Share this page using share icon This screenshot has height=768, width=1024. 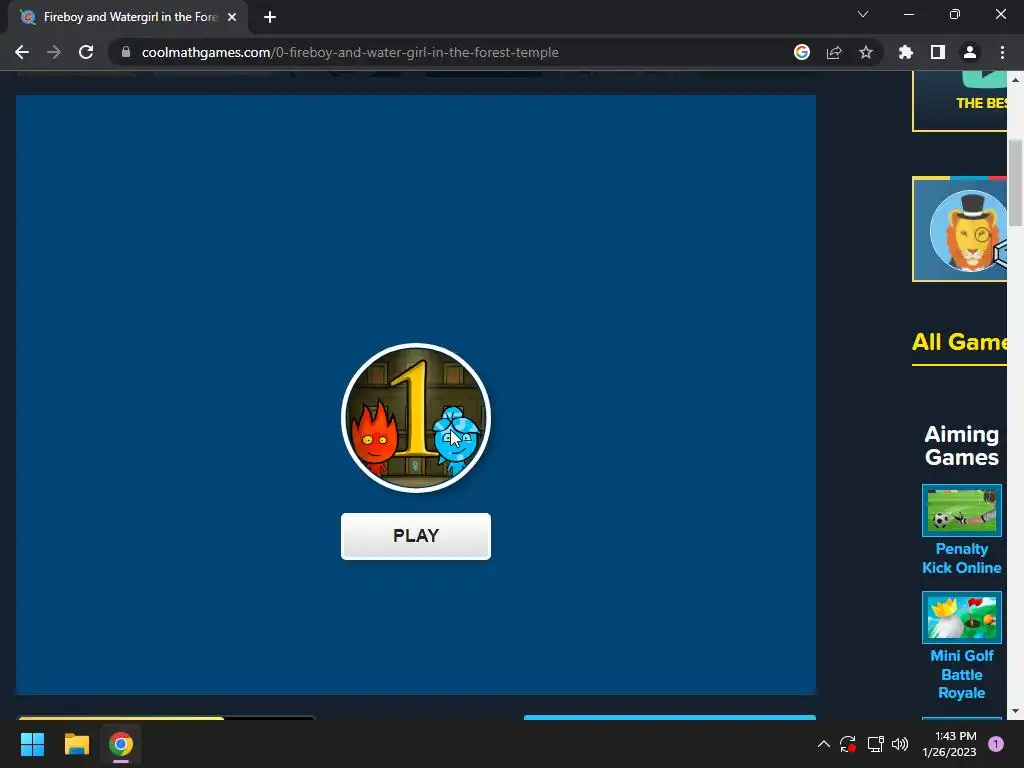click(x=834, y=52)
